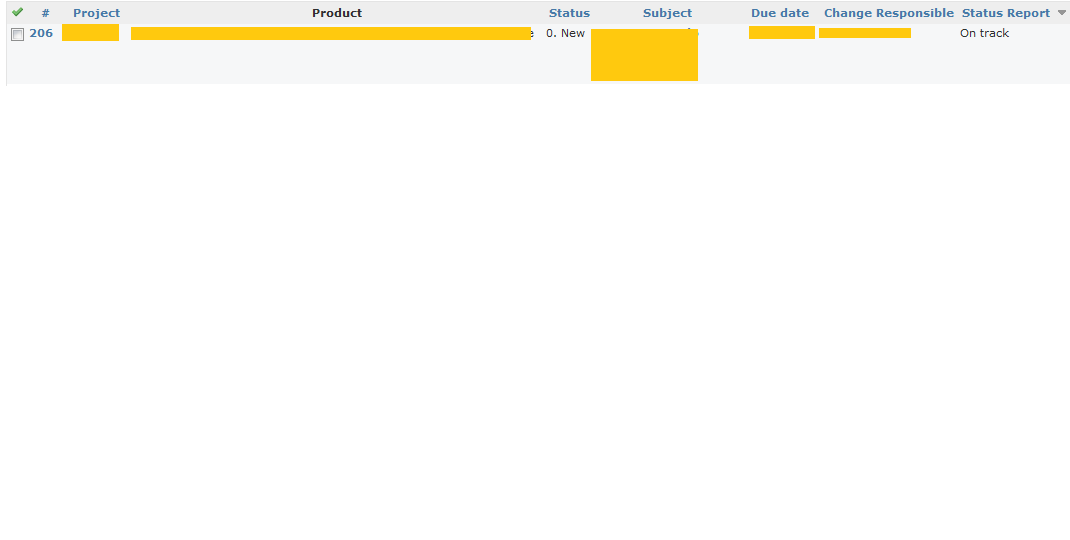Screen dimensions: 1070x540
Task: Click the green checkmark select-all icon
Action: [18, 12]
